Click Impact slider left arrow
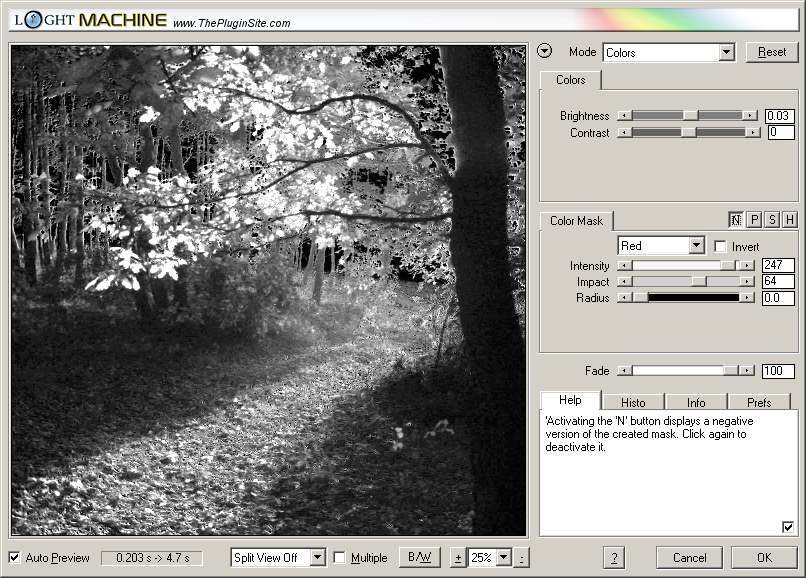Image resolution: width=806 pixels, height=578 pixels. [x=624, y=282]
